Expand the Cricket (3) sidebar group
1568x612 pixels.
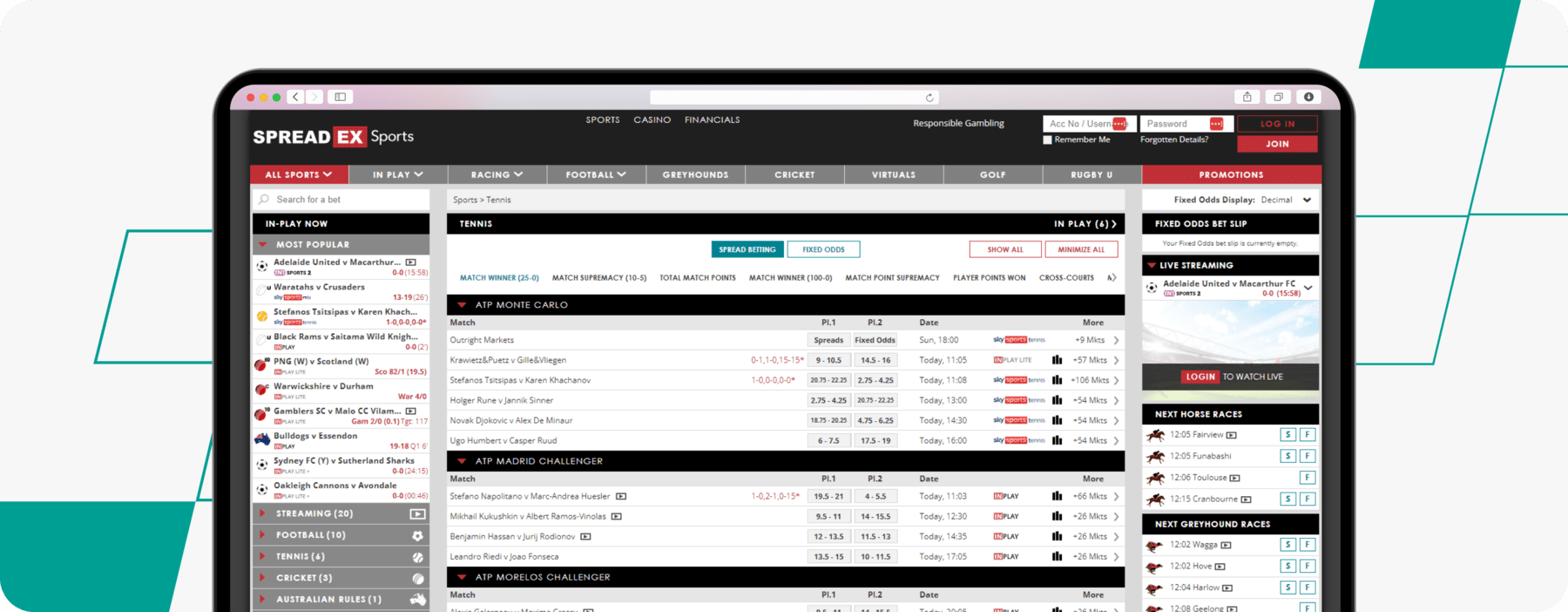[341, 578]
